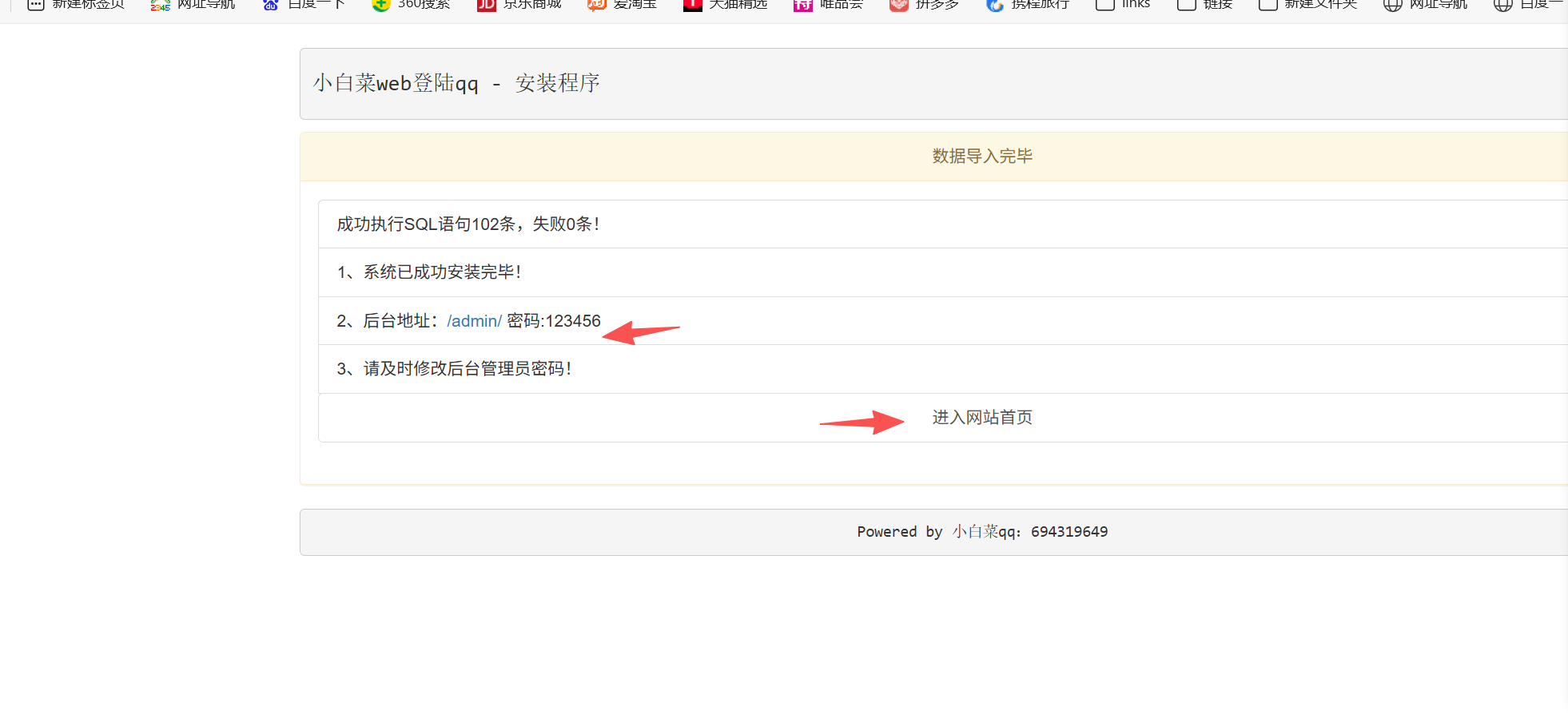
Task: Open the globe-icon 网址导航 bookmark
Action: click(x=1425, y=5)
